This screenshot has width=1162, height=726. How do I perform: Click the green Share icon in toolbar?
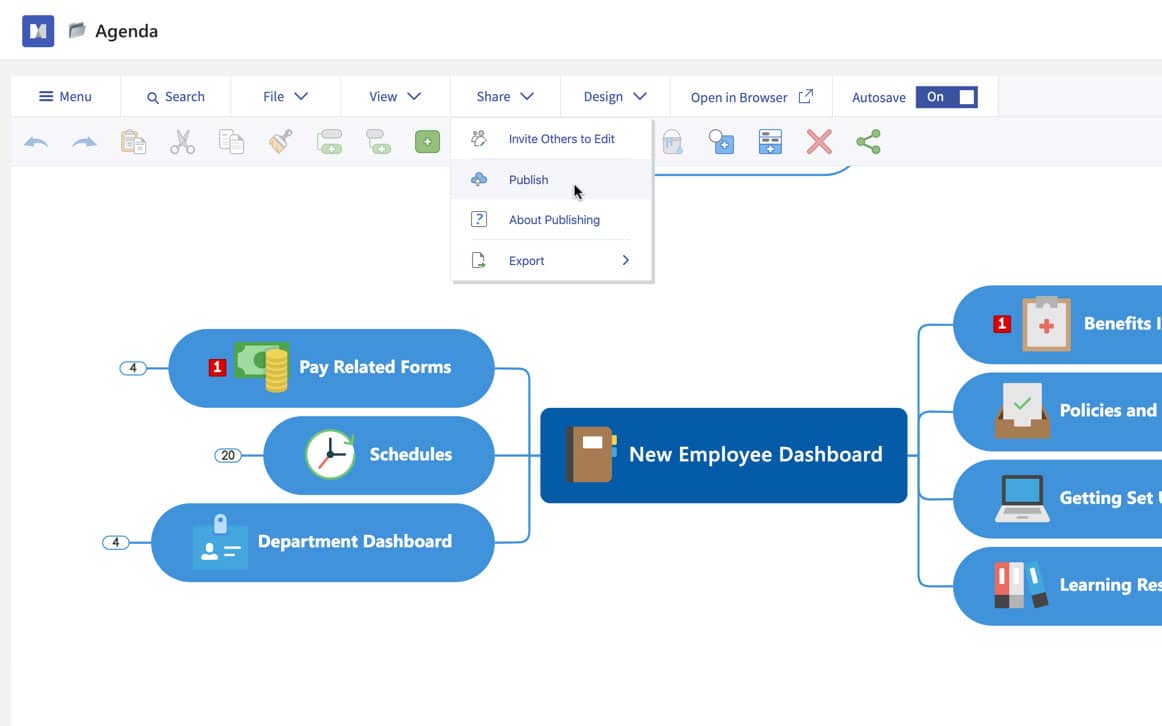pos(868,142)
